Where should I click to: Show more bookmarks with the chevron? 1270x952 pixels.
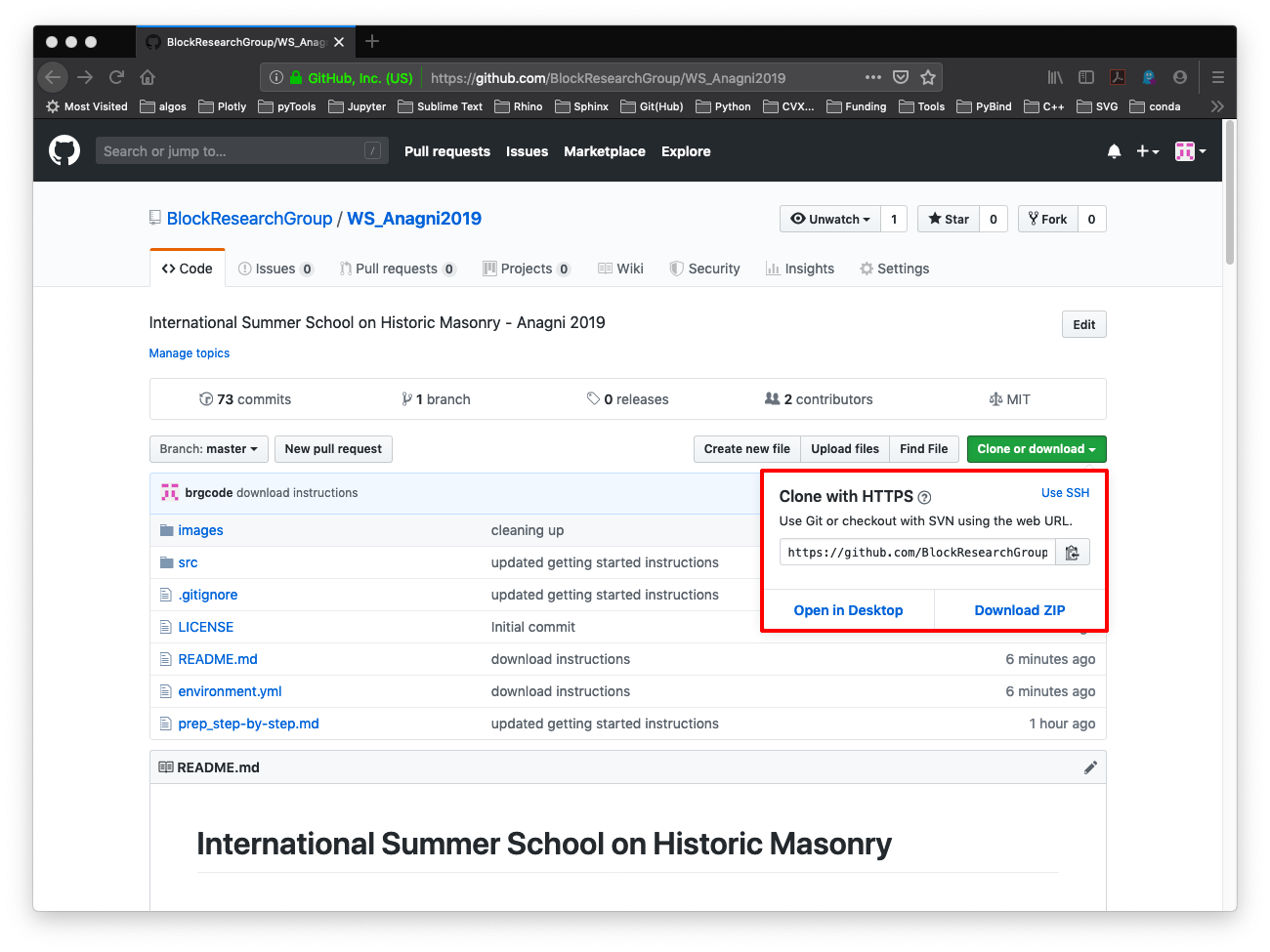[x=1217, y=106]
